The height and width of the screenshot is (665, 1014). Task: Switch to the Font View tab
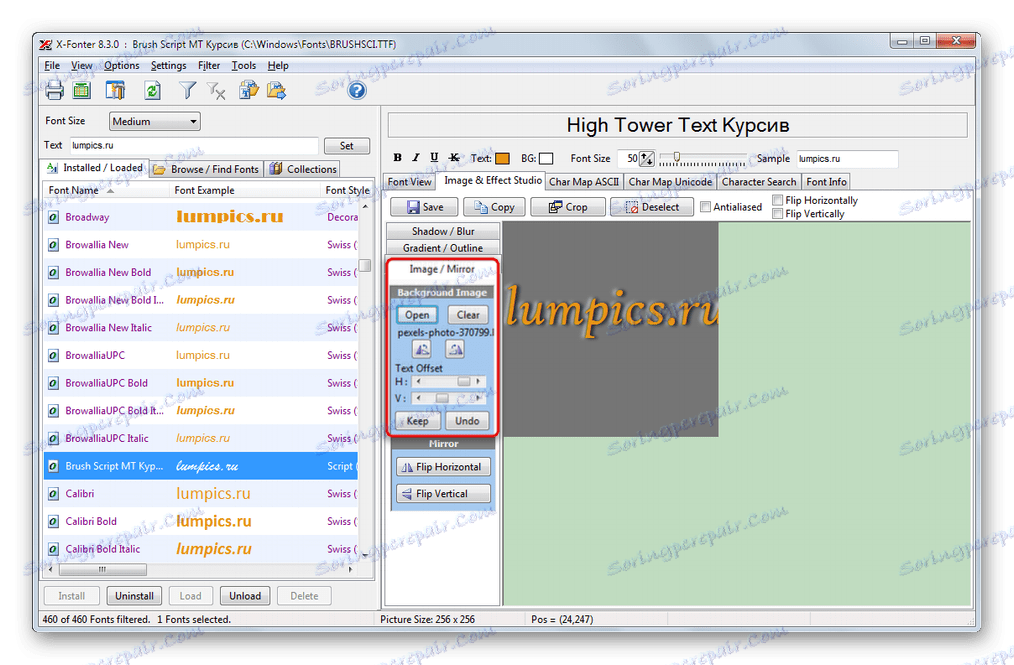pyautogui.click(x=410, y=182)
